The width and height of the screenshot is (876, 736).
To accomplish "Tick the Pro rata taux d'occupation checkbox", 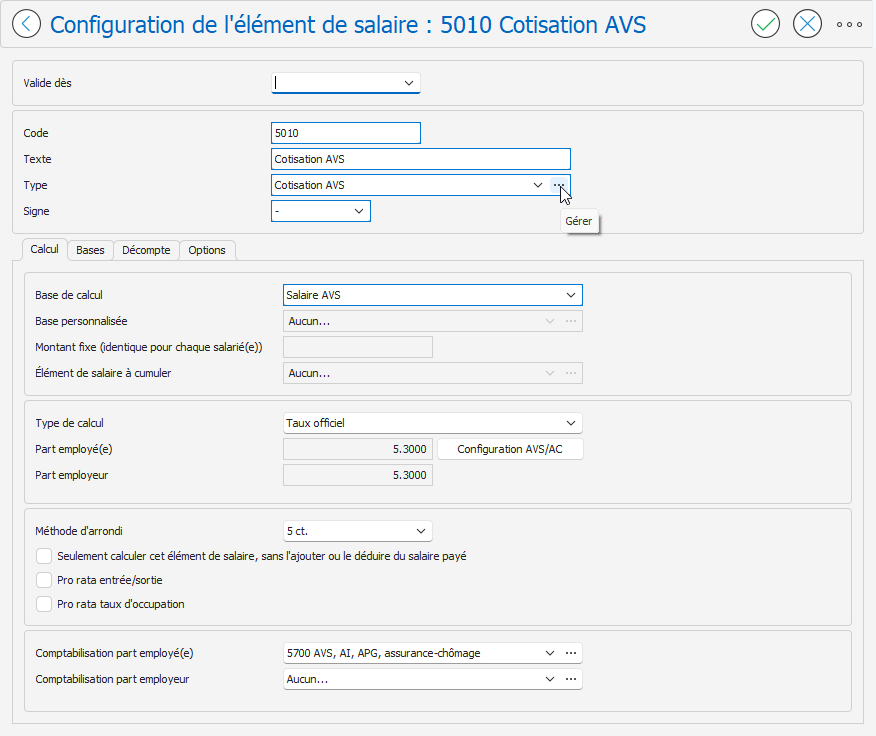I will click(44, 604).
